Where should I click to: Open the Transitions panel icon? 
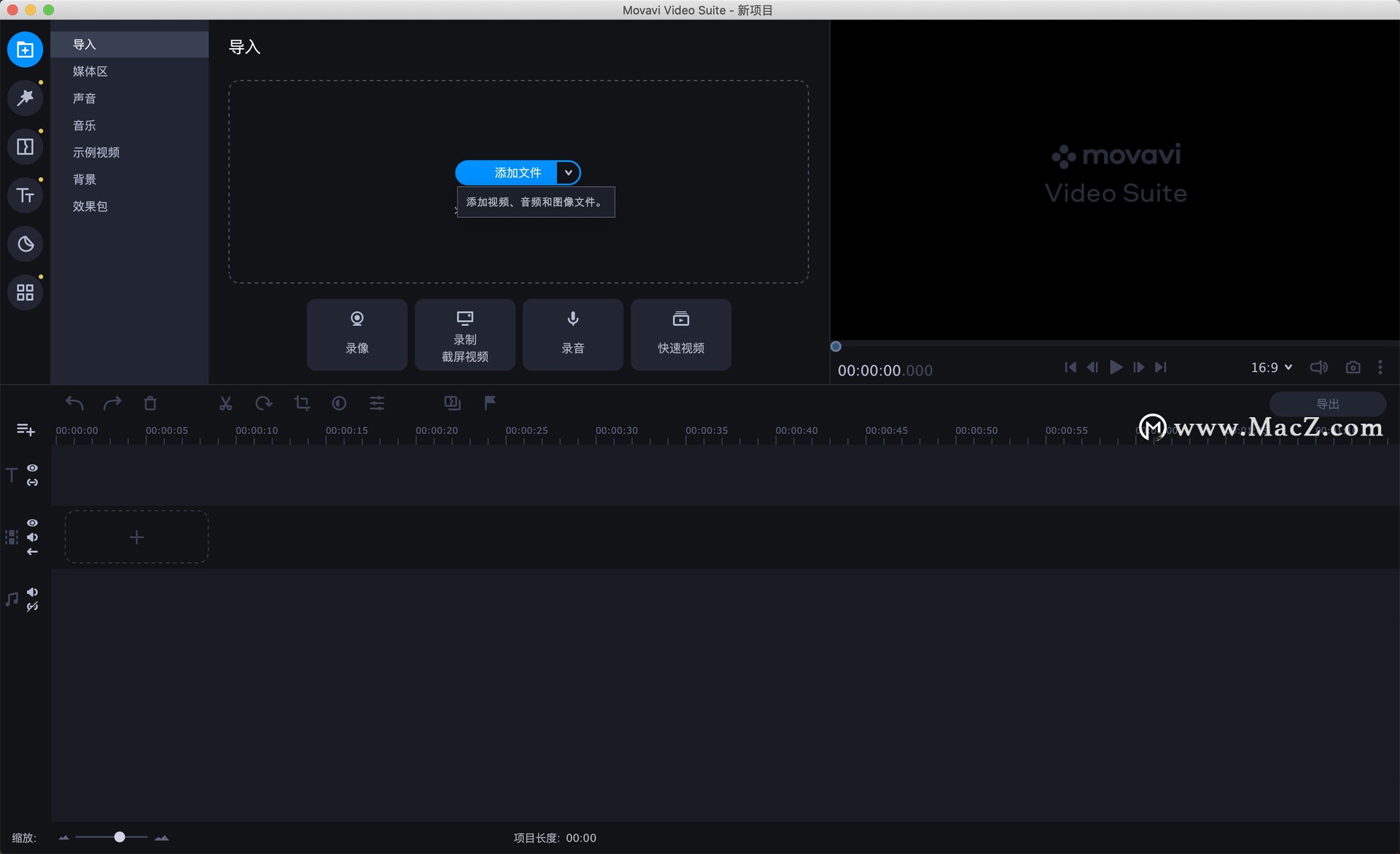[x=26, y=147]
